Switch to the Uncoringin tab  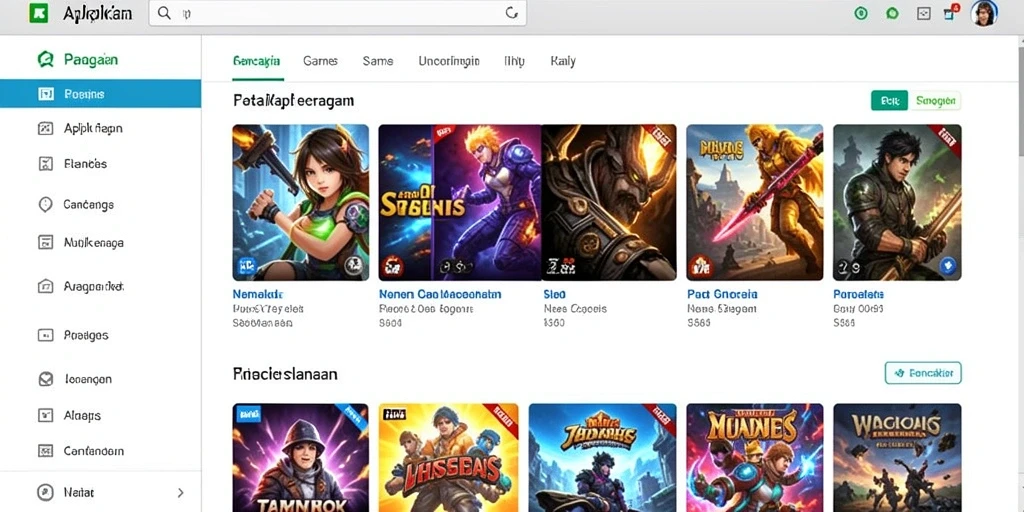(449, 61)
